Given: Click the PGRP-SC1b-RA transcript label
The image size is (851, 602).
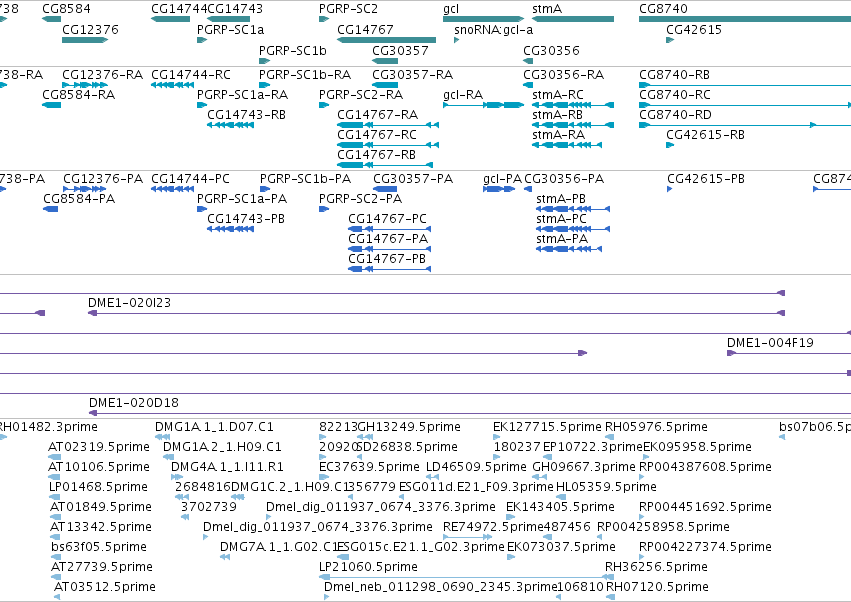Looking at the screenshot, I should pyautogui.click(x=305, y=74).
